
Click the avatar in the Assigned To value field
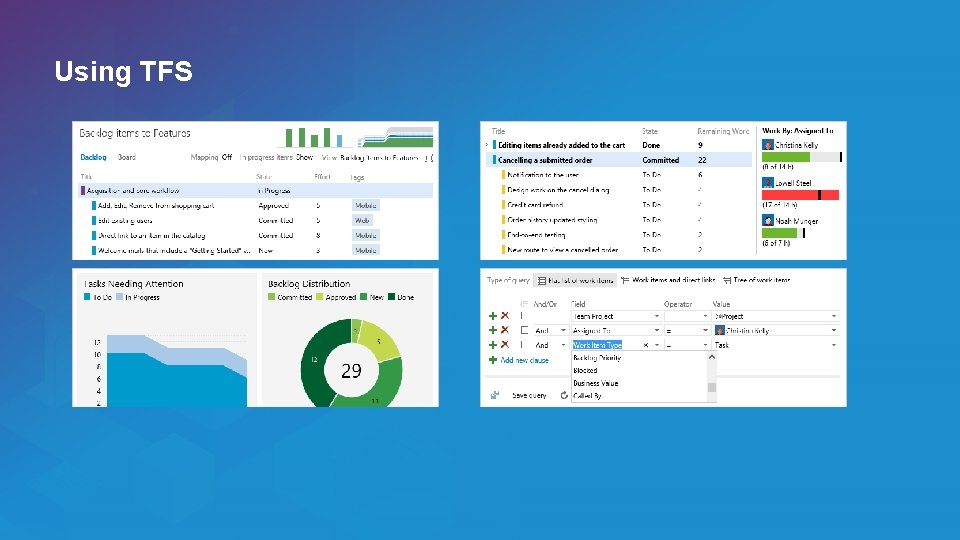click(x=720, y=331)
